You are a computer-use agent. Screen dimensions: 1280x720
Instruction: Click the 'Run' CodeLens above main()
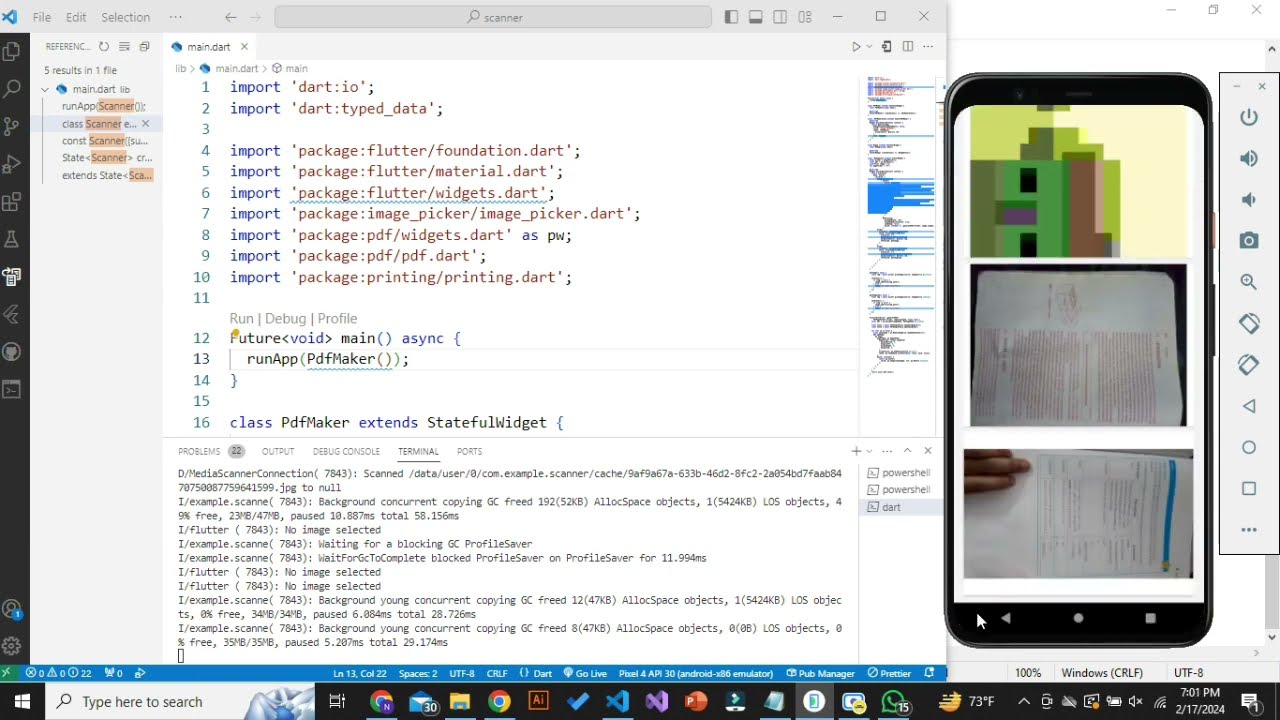241,318
